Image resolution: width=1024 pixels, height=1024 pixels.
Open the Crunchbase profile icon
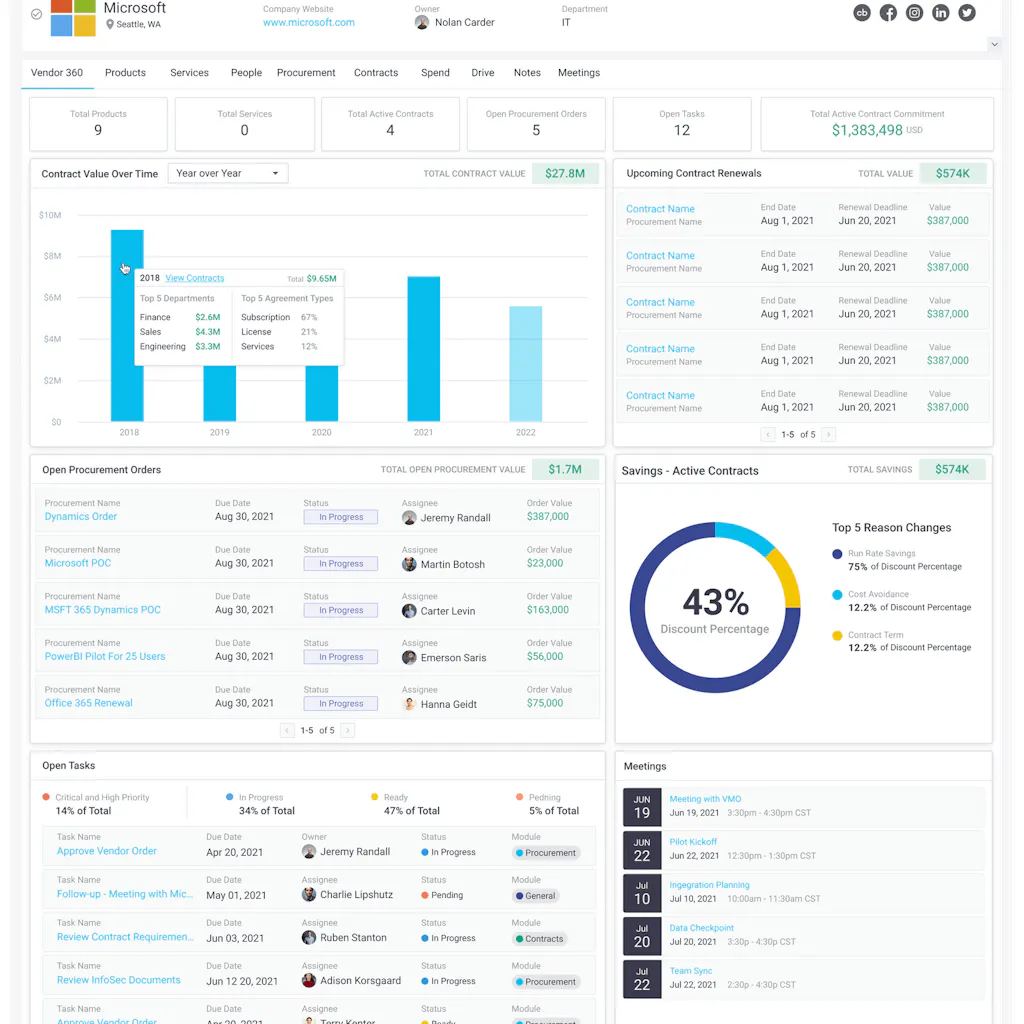coord(862,13)
